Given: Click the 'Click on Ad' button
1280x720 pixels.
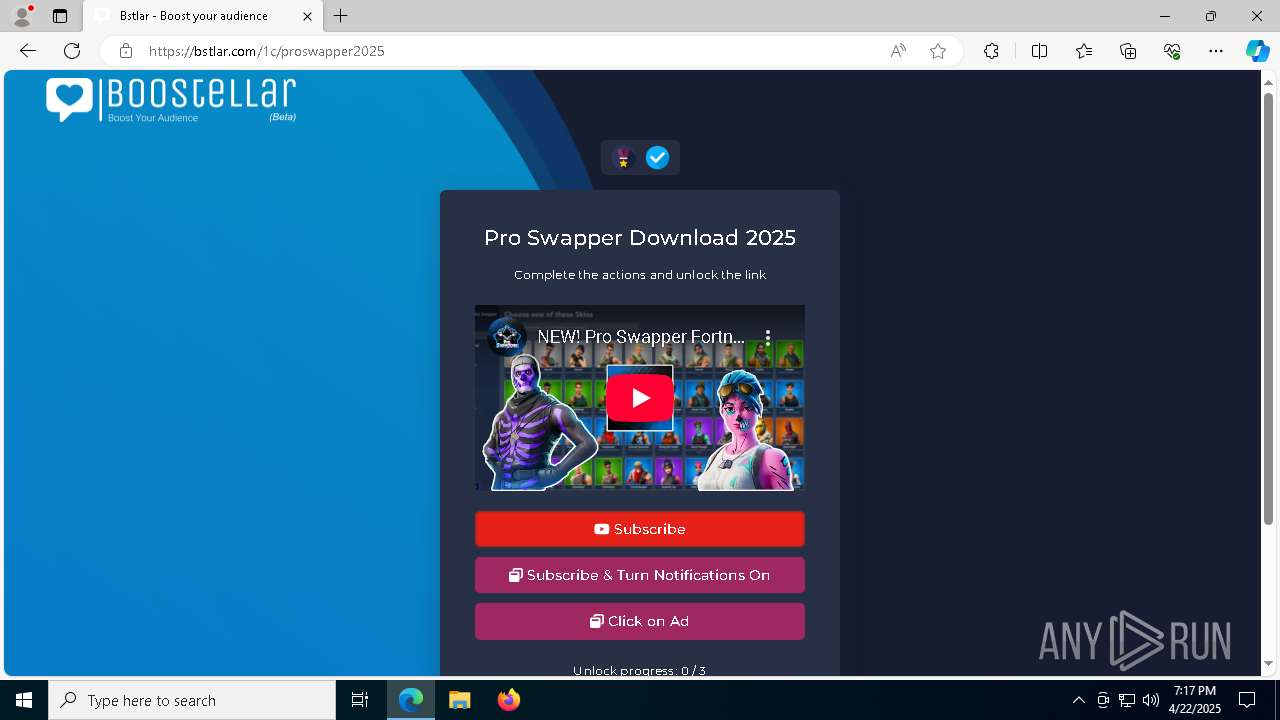Looking at the screenshot, I should 640,621.
